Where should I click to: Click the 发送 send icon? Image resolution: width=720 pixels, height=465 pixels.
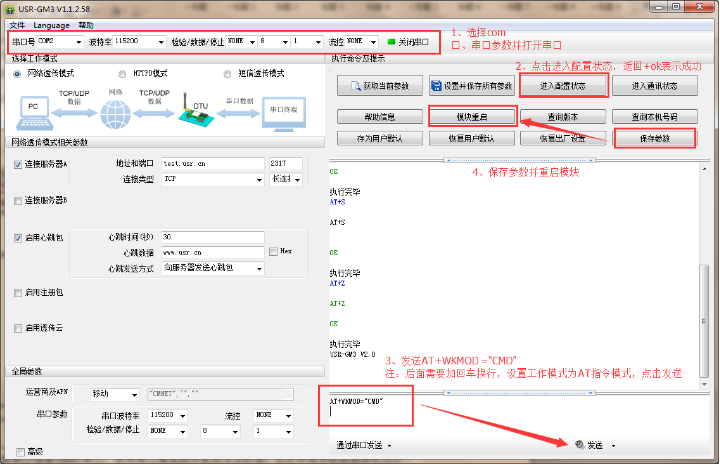click(x=580, y=445)
